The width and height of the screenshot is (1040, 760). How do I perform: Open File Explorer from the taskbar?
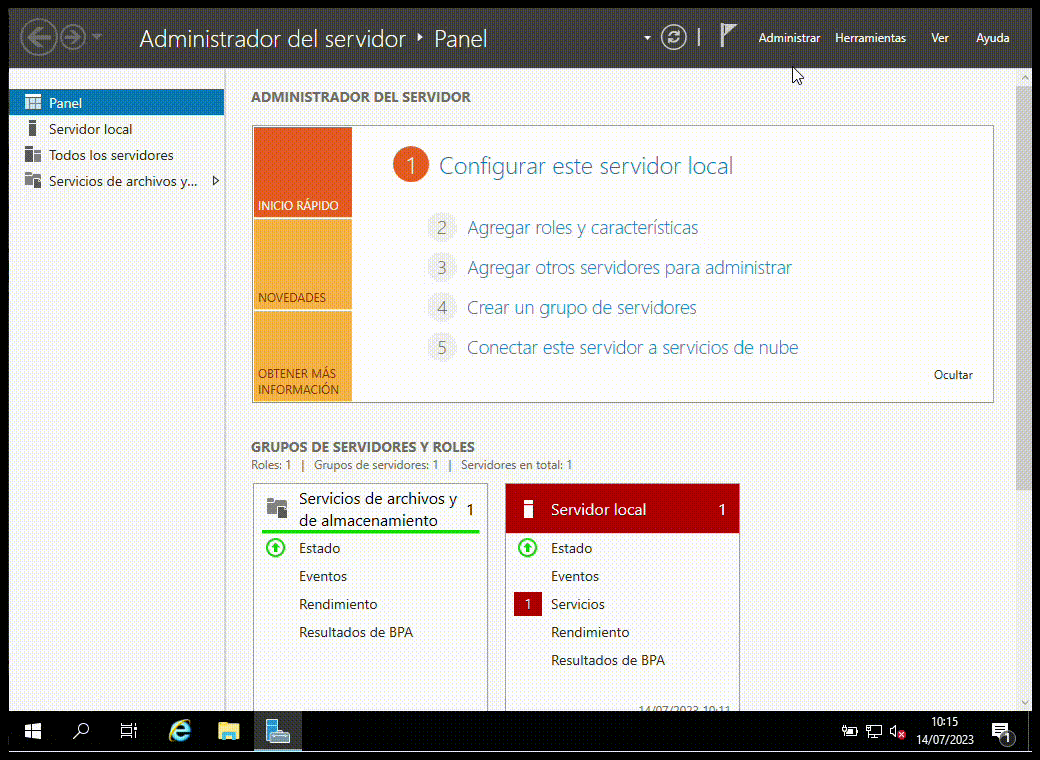pos(228,731)
